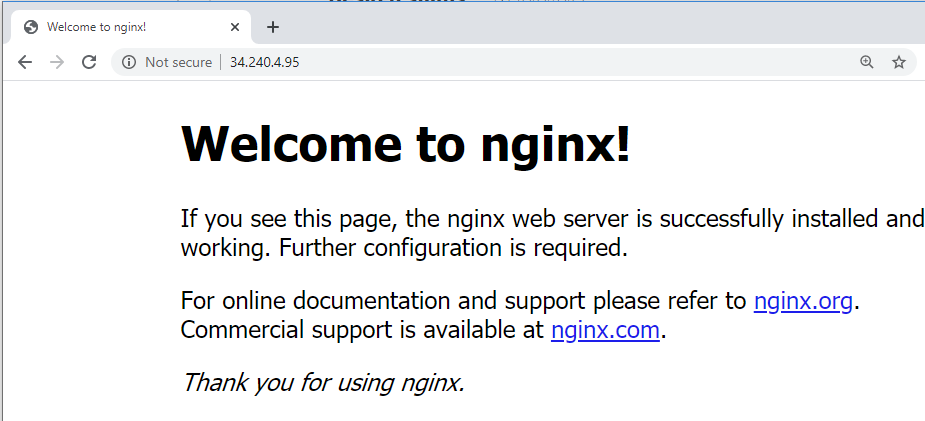Click the back navigation arrow
The width and height of the screenshot is (925, 421).
[x=25, y=62]
